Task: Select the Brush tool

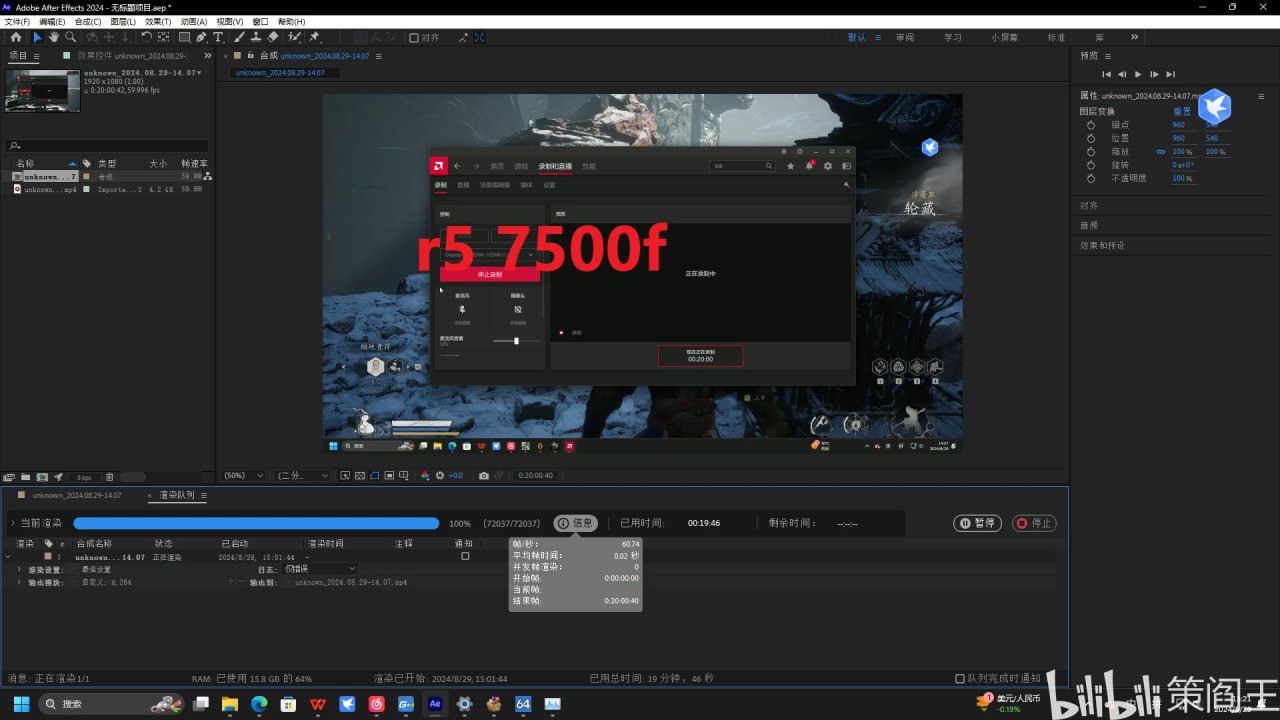Action: coord(241,37)
